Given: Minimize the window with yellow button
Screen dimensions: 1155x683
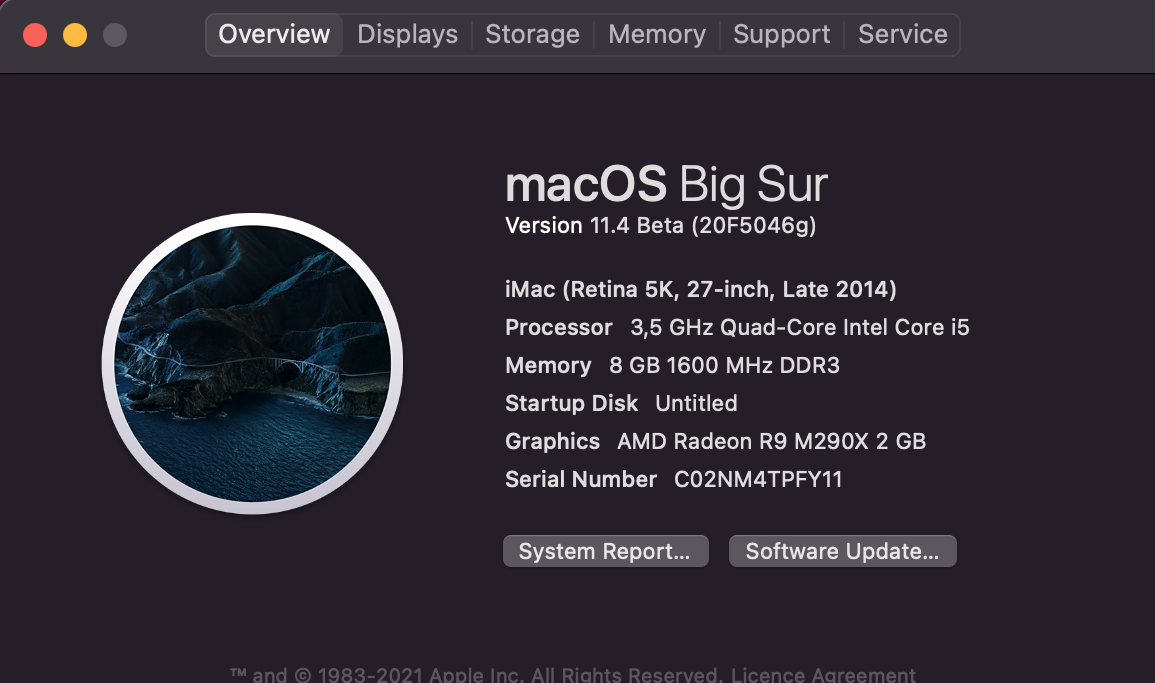Looking at the screenshot, I should coord(74,35).
